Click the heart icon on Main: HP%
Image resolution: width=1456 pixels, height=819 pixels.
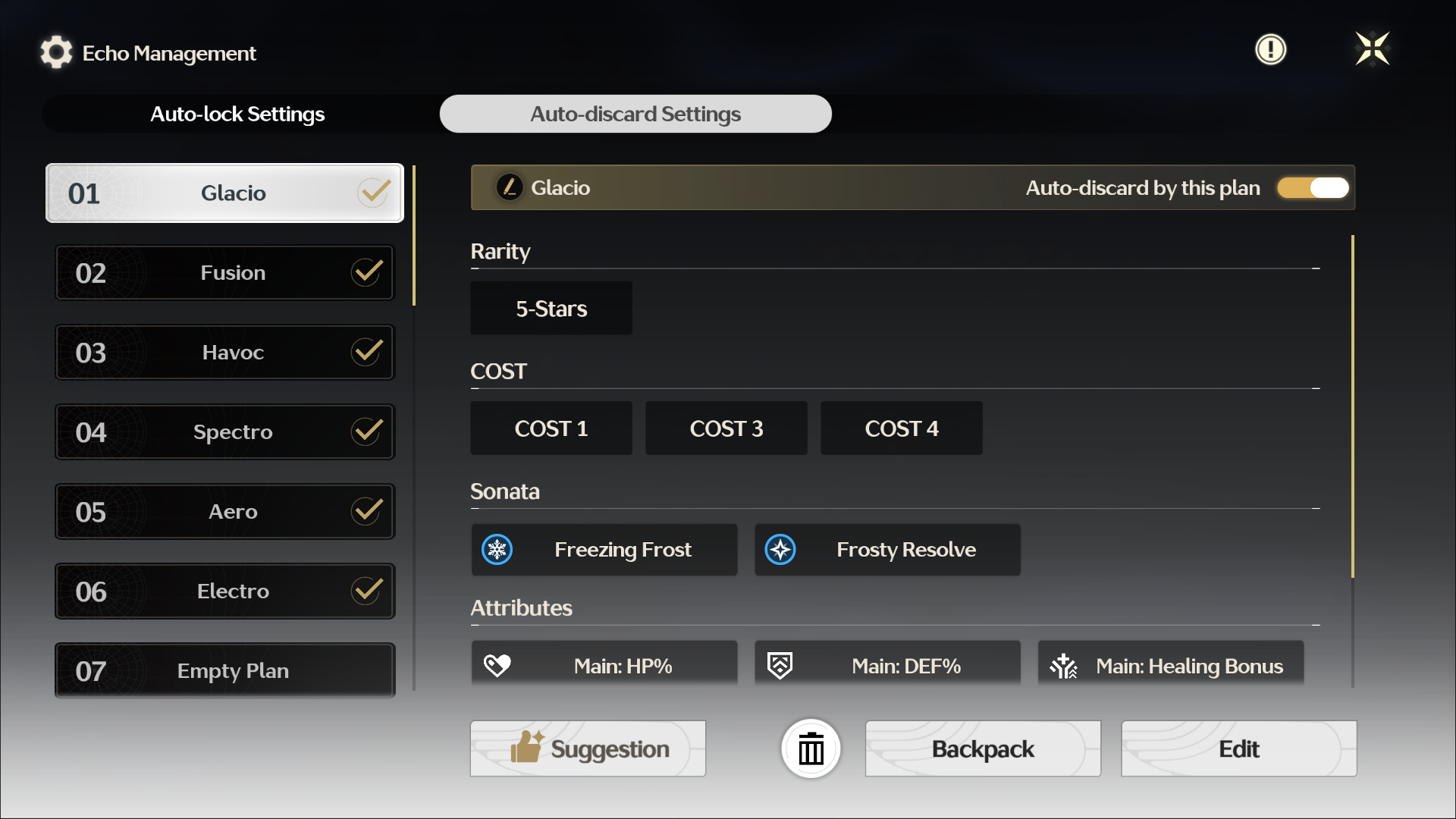[497, 666]
